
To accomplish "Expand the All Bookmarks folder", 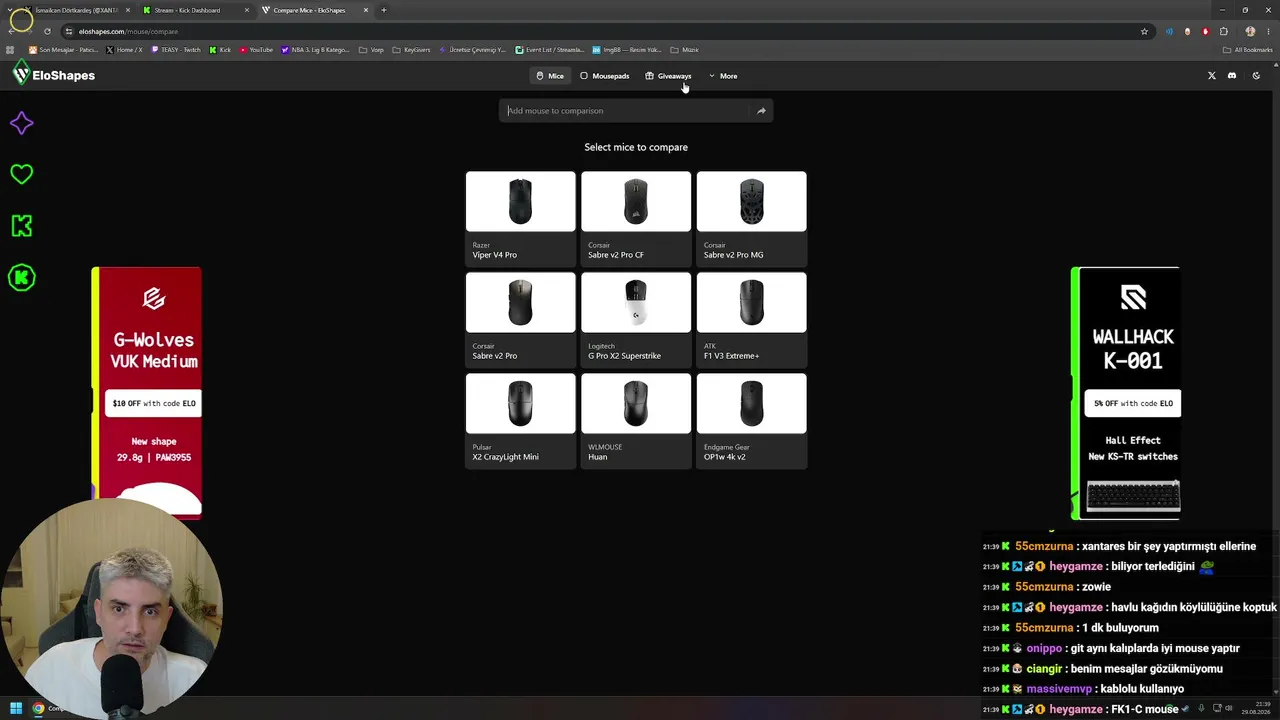I will click(1247, 50).
